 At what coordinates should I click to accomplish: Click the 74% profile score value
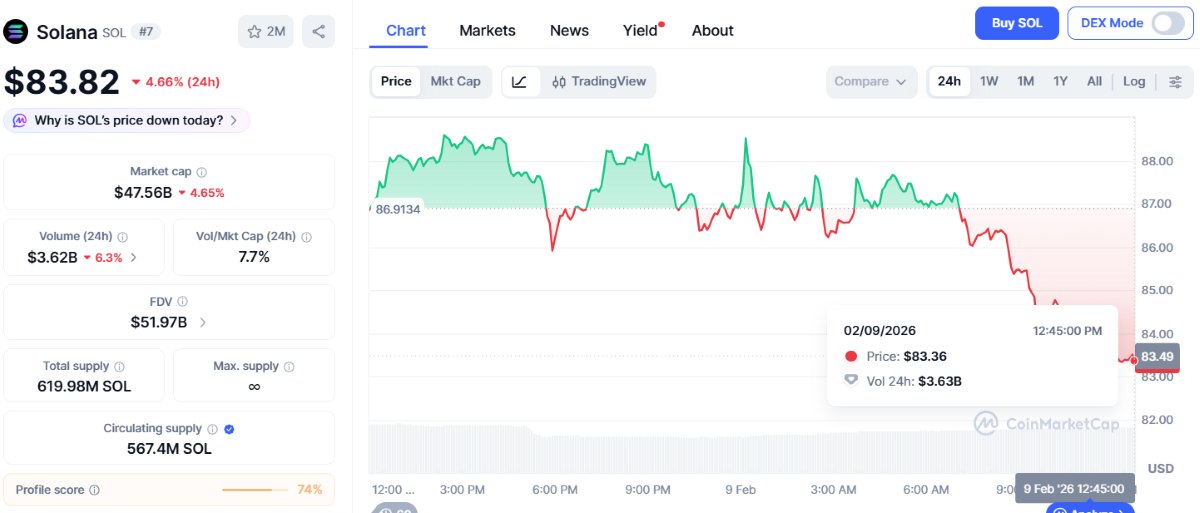[x=310, y=490]
